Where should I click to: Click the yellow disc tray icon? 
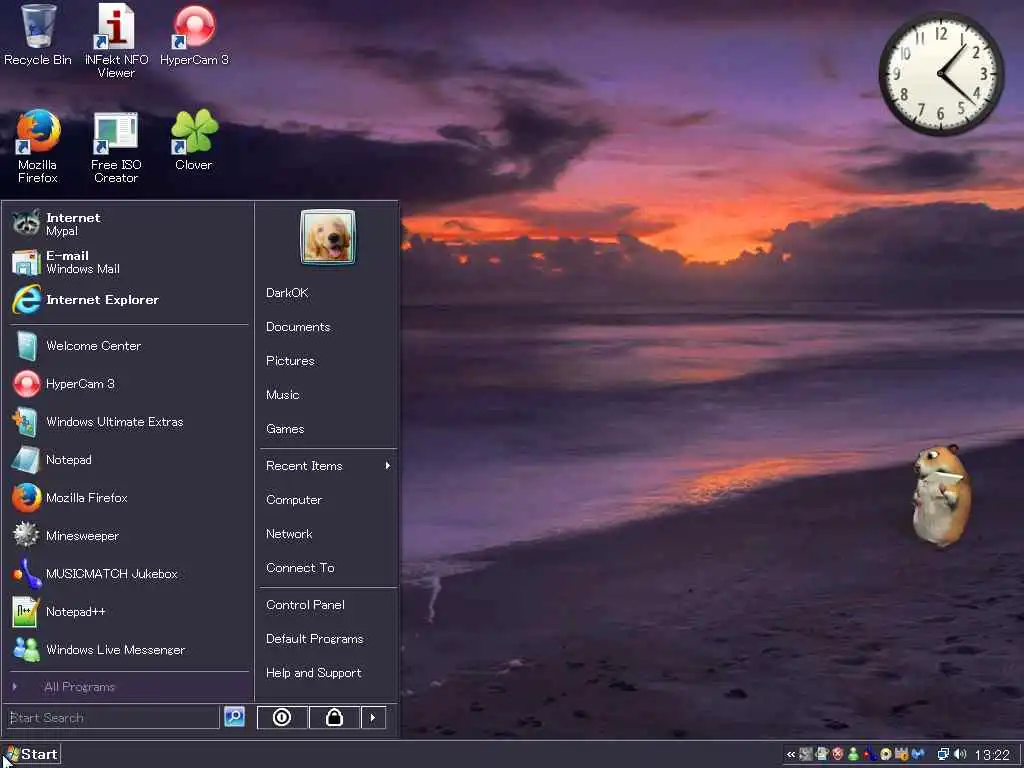[886, 754]
